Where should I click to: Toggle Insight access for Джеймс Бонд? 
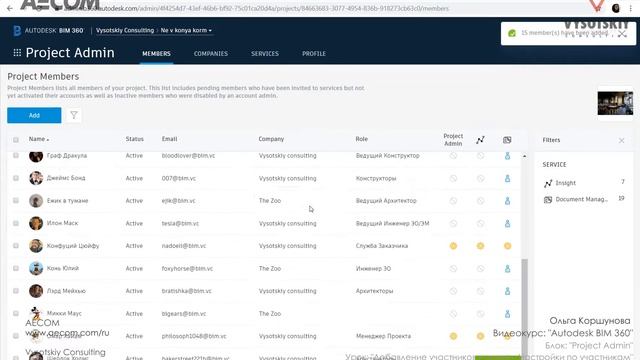coord(480,178)
